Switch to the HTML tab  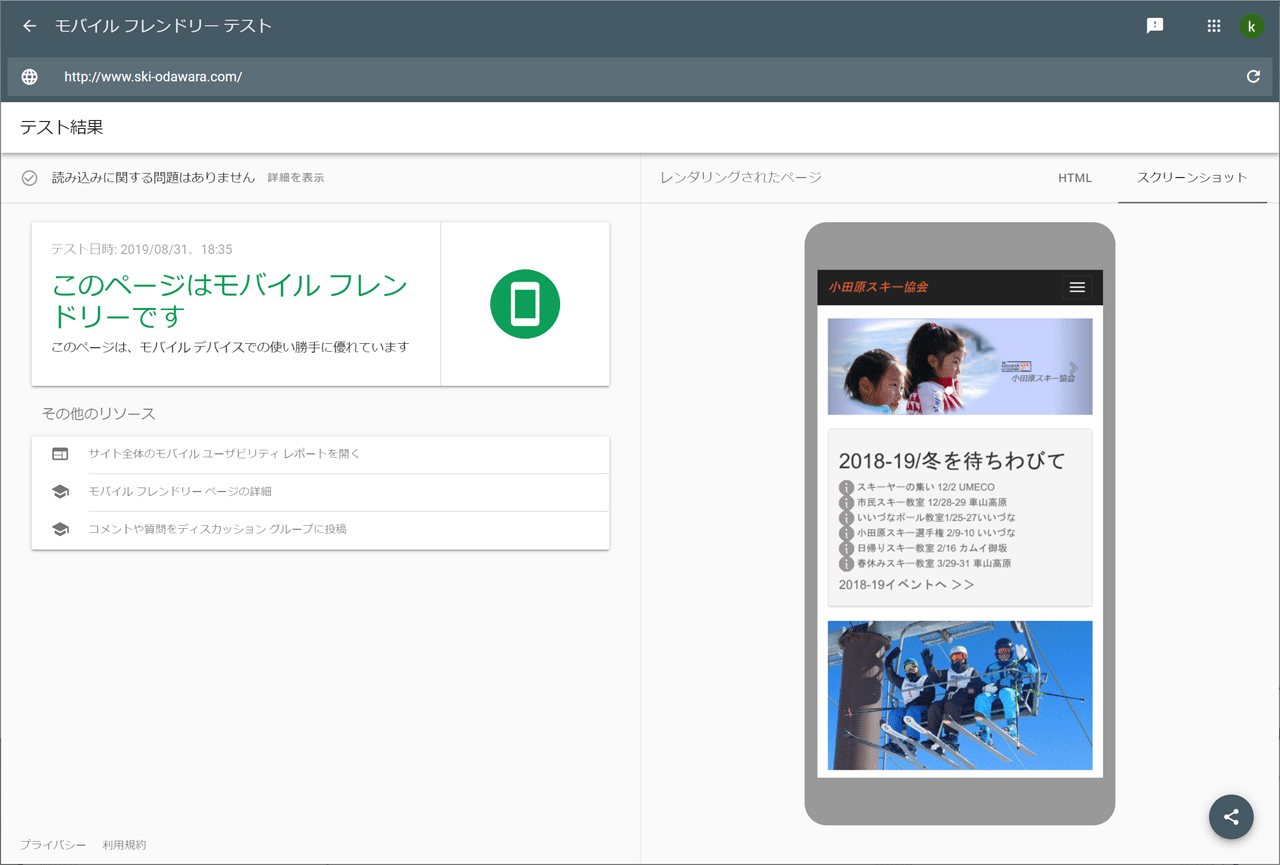[1075, 178]
